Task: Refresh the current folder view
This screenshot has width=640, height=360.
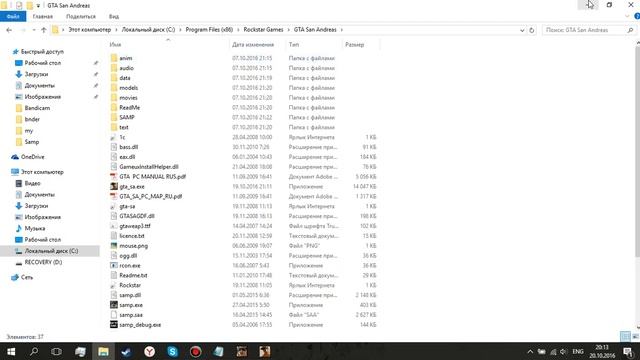Action: pyautogui.click(x=531, y=30)
